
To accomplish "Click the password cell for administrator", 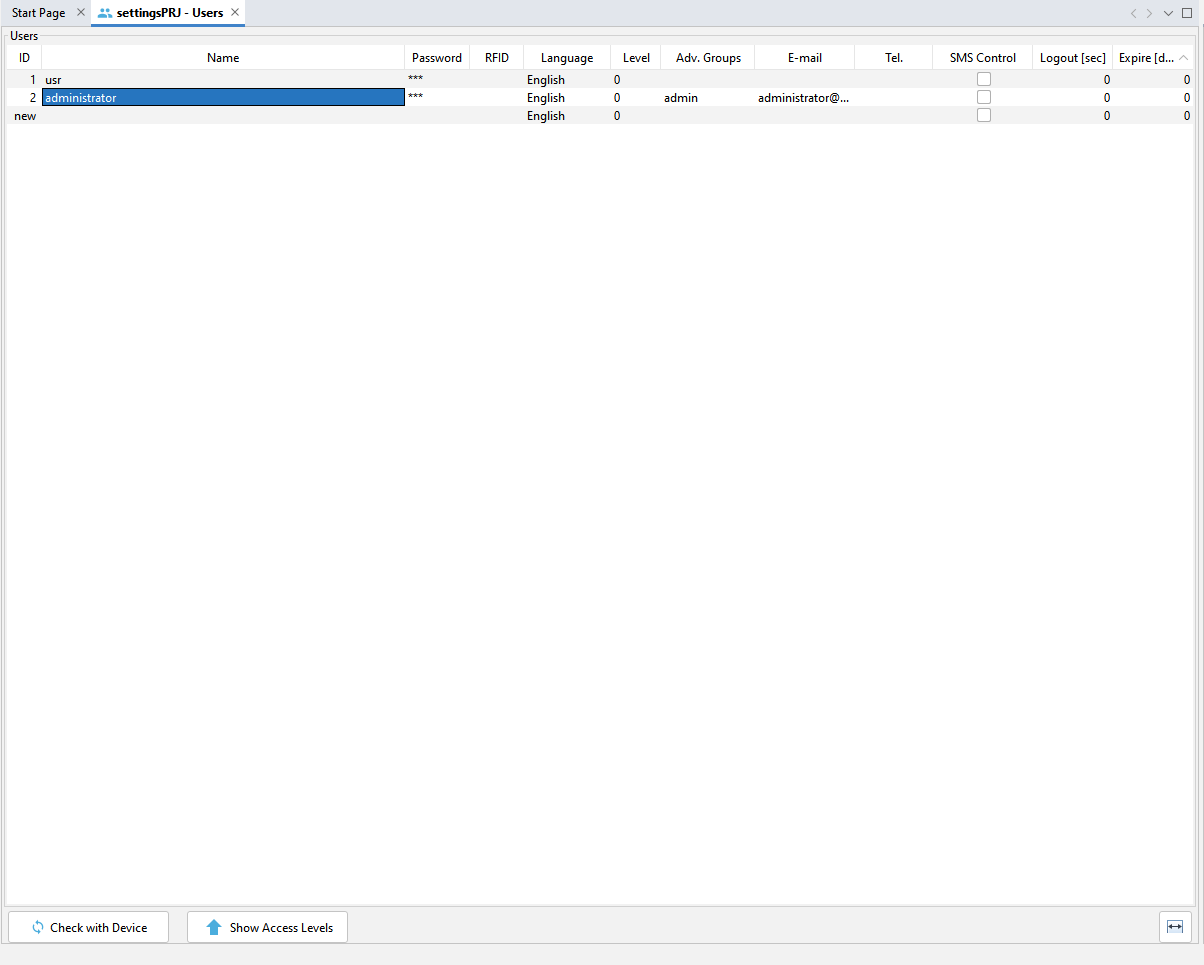I will [x=437, y=97].
